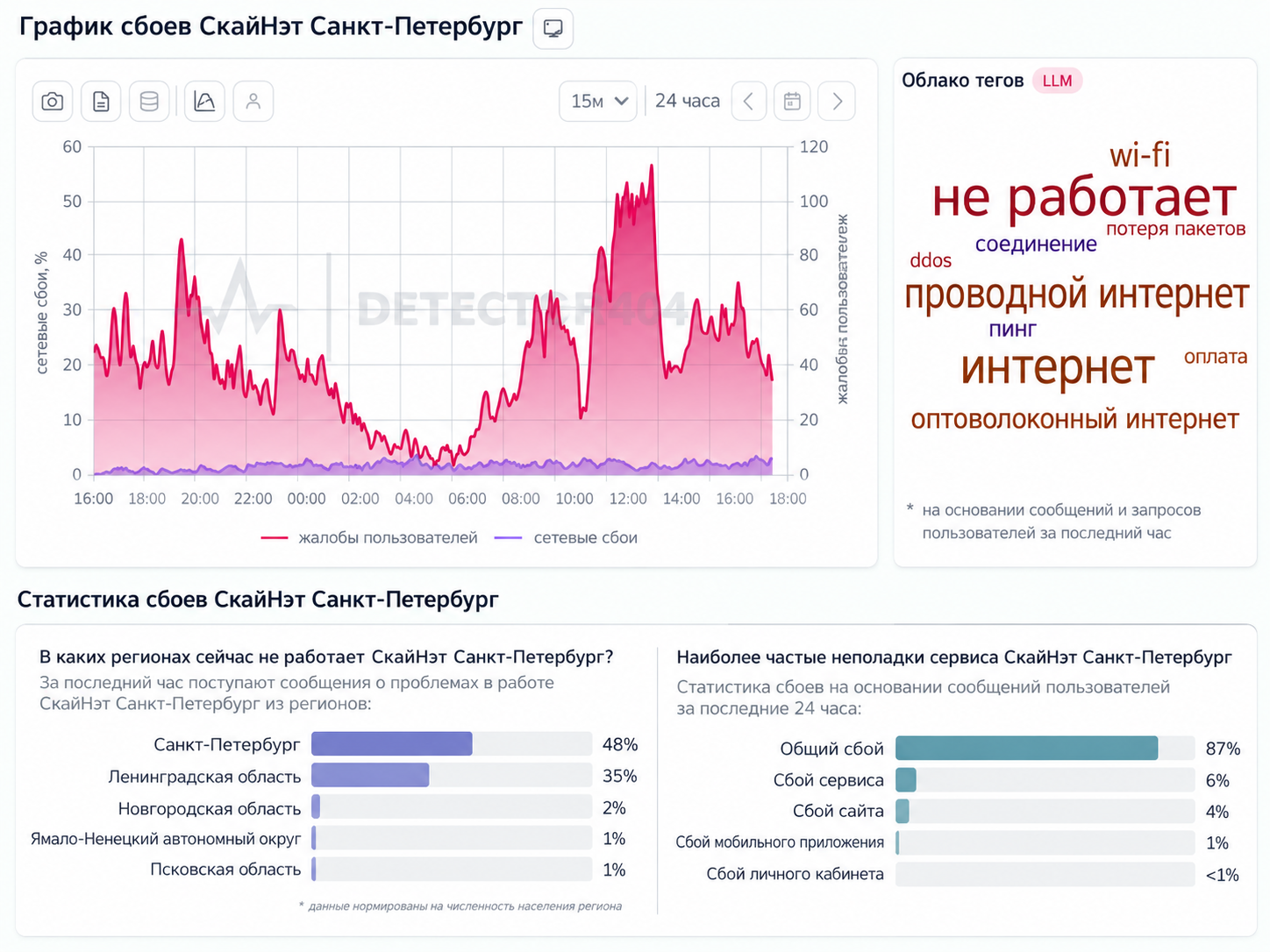Select the 'пинг' tag
Image resolution: width=1270 pixels, height=952 pixels.
pyautogui.click(x=1012, y=330)
